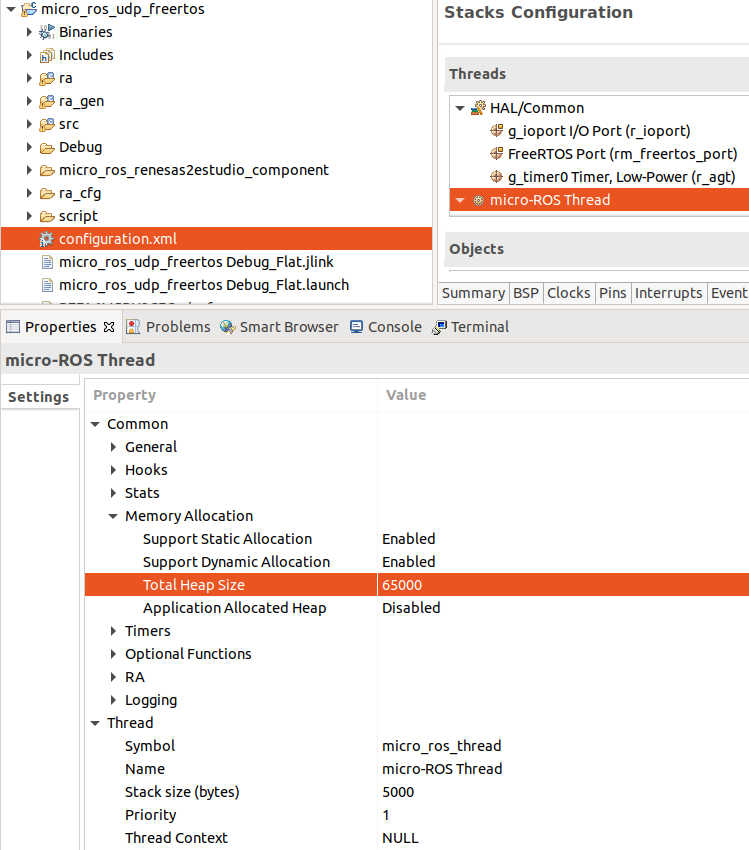Select the Settings side tab
Viewport: 749px width, 850px height.
point(39,397)
